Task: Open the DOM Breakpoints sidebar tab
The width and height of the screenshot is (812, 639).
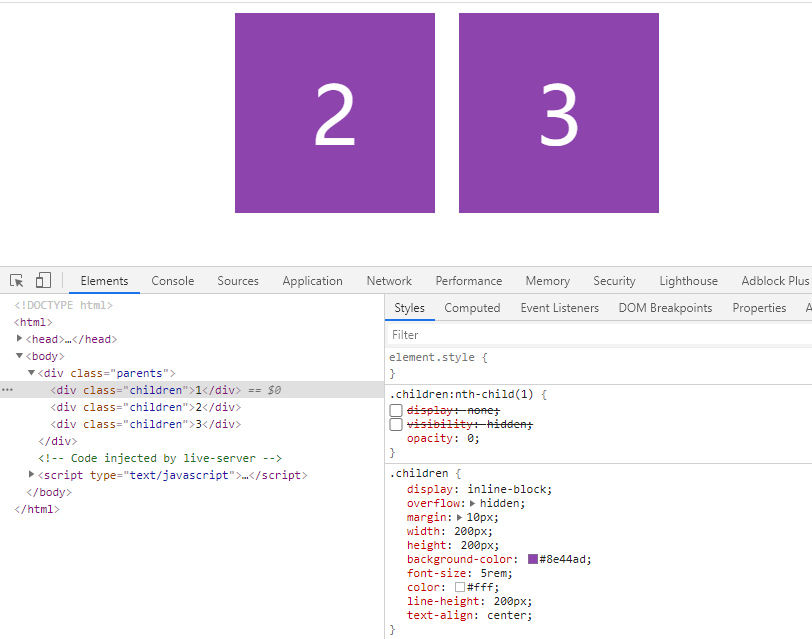Action: click(x=665, y=308)
